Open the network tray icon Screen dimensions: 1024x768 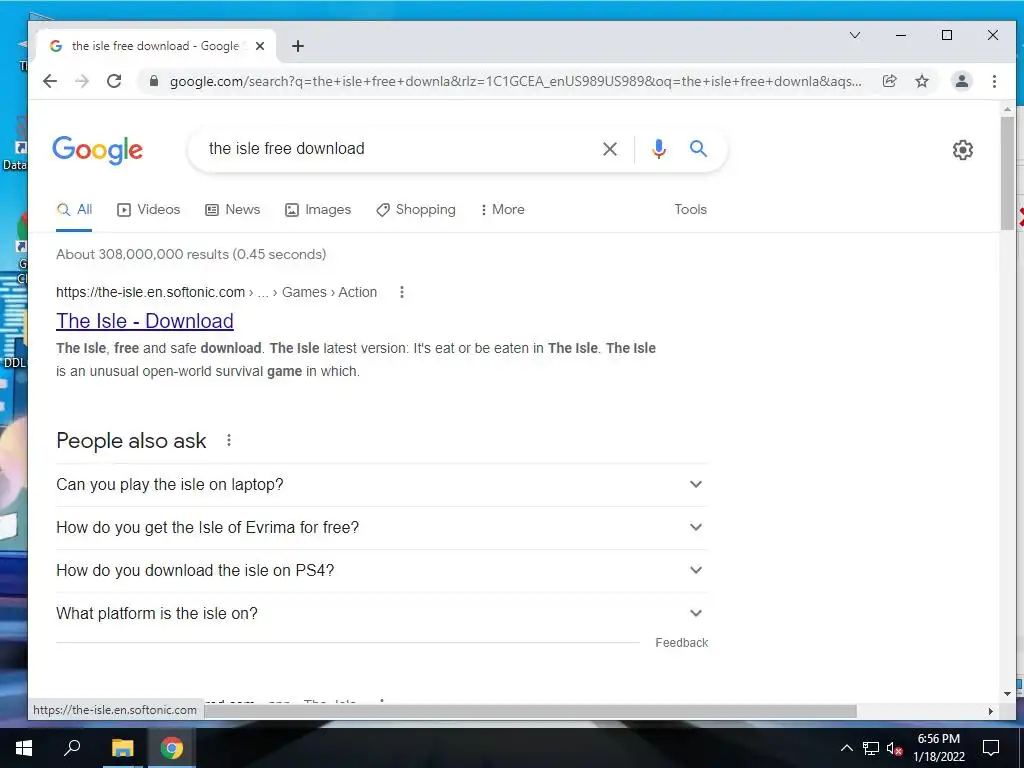tap(871, 748)
